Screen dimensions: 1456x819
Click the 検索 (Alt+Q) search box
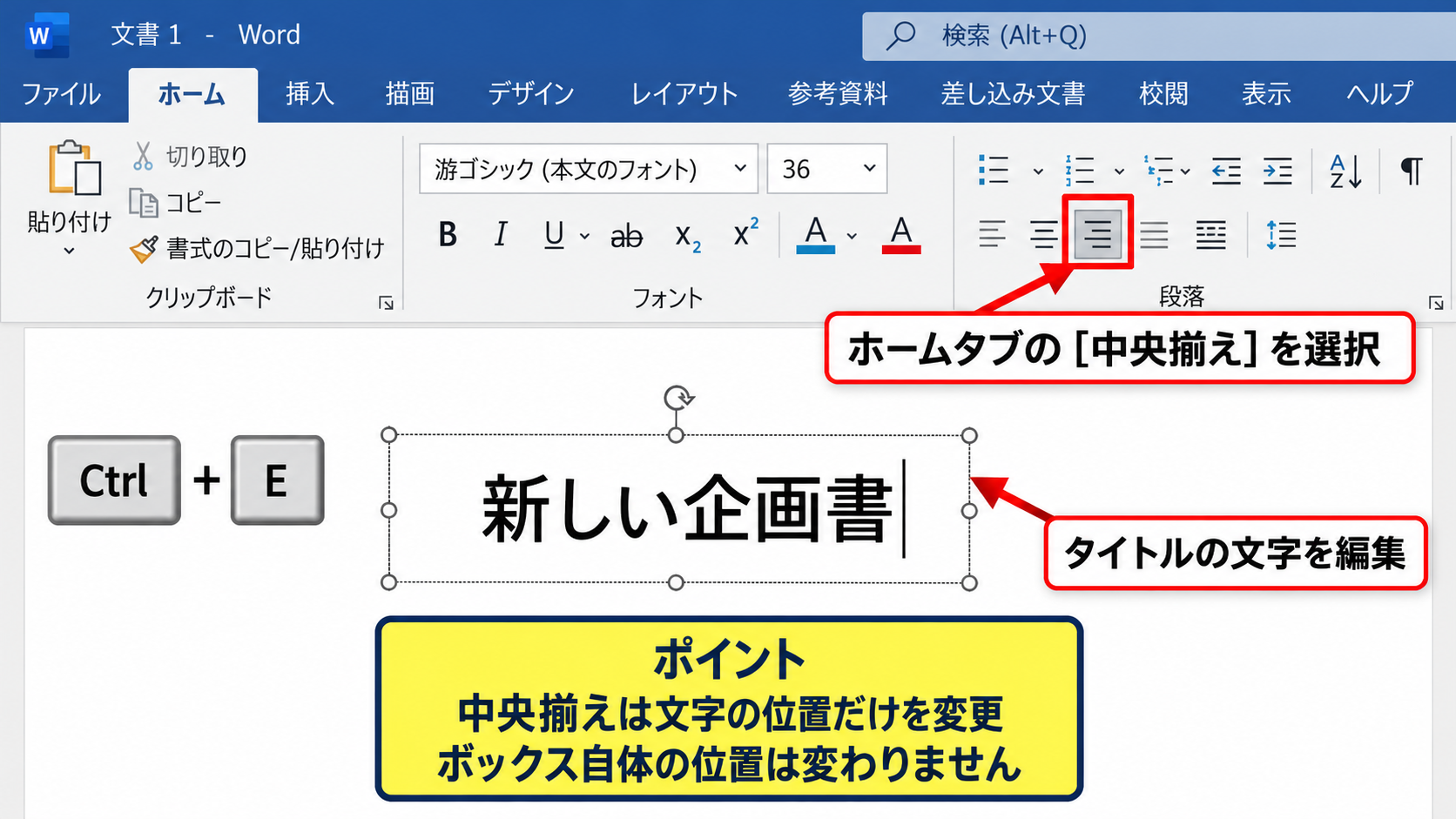click(x=1158, y=36)
